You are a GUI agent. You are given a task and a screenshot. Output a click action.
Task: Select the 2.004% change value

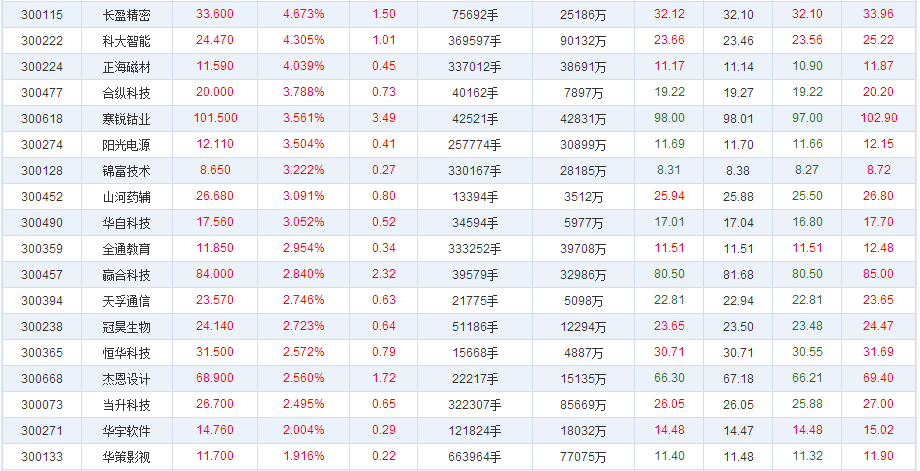point(303,429)
